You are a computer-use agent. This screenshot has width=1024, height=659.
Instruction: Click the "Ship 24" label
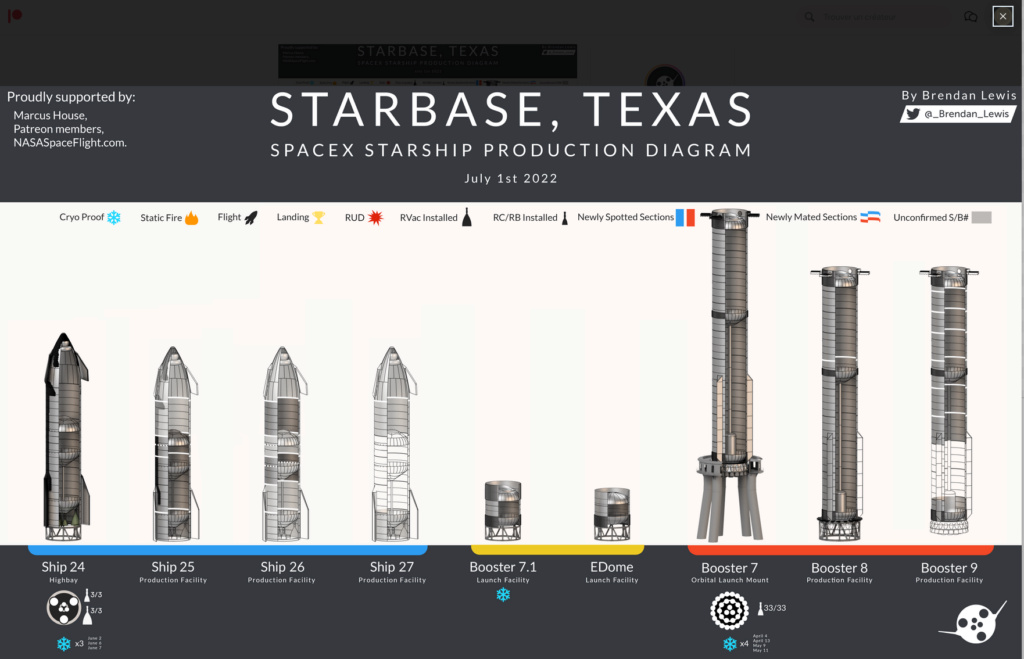coord(63,567)
